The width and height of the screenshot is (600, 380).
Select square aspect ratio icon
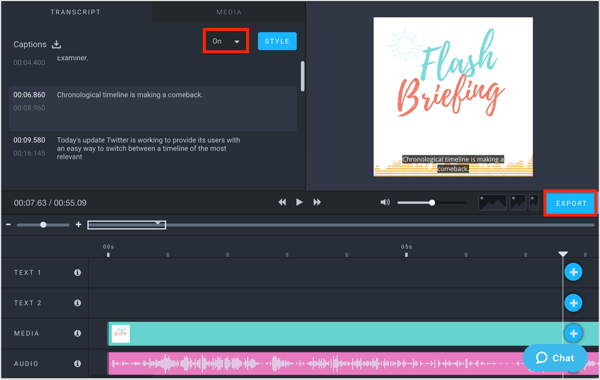pyautogui.click(x=518, y=202)
